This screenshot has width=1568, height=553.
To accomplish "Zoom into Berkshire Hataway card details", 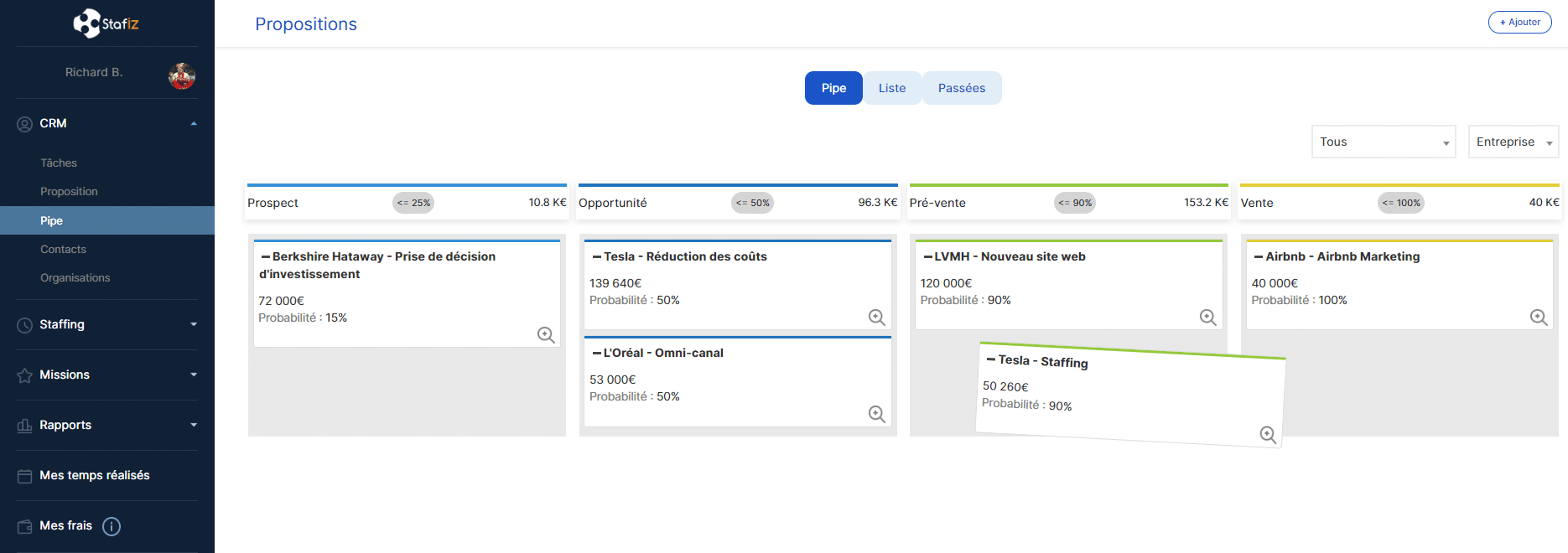I will point(546,335).
